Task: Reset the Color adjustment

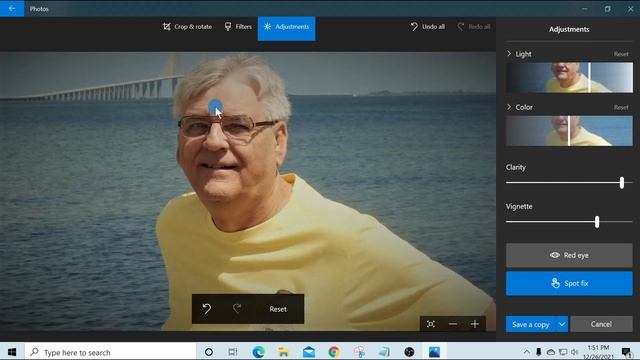Action: [x=621, y=107]
